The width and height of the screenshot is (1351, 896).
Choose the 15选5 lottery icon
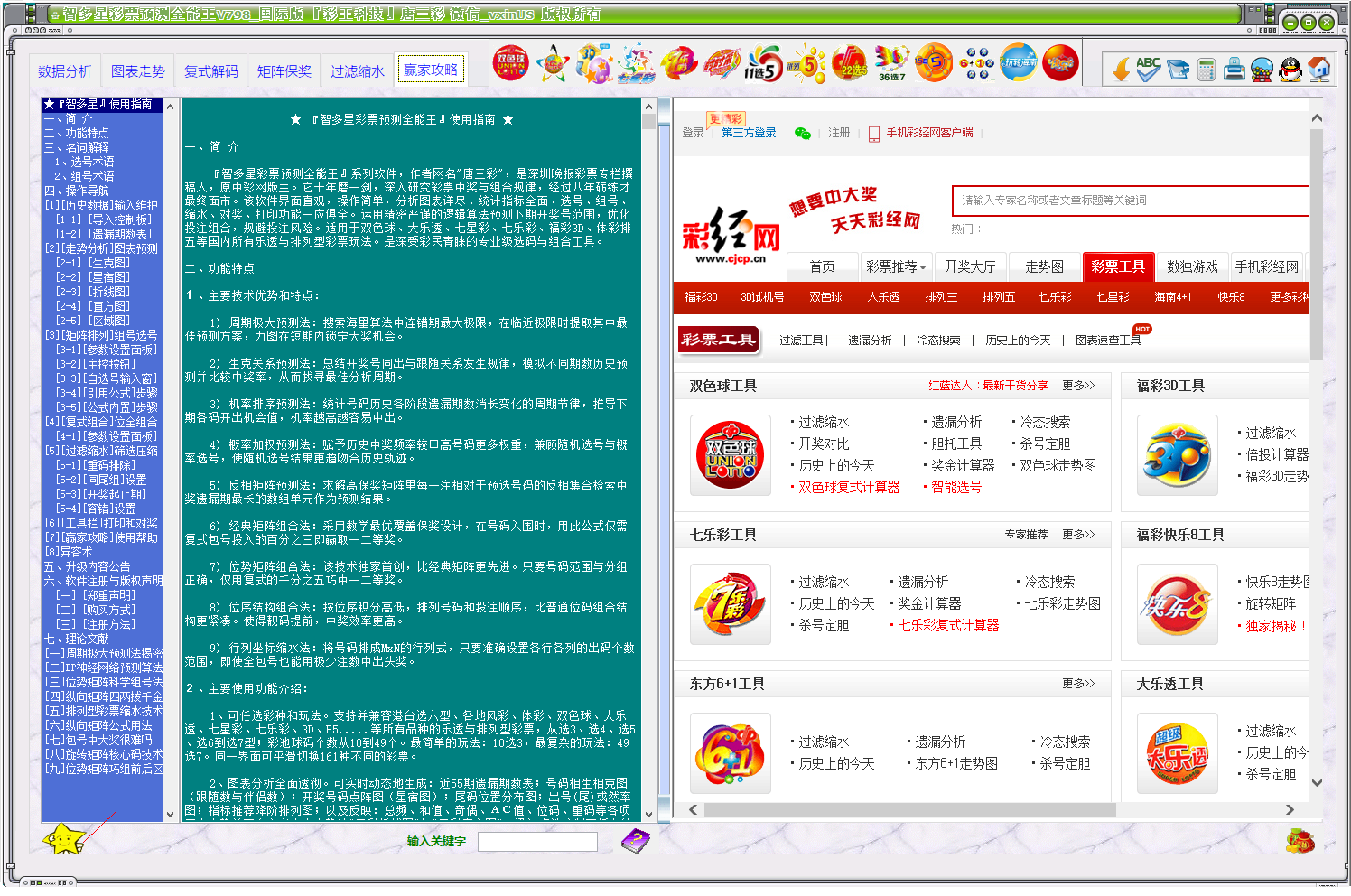[x=934, y=63]
